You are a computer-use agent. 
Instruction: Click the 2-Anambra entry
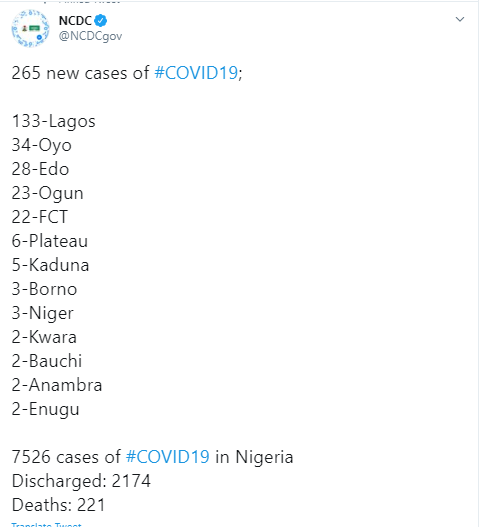pos(57,385)
